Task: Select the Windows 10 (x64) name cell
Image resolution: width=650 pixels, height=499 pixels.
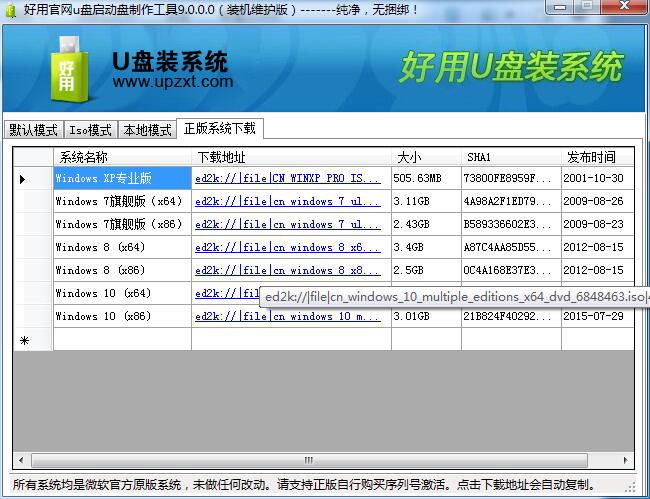Action: [122, 293]
